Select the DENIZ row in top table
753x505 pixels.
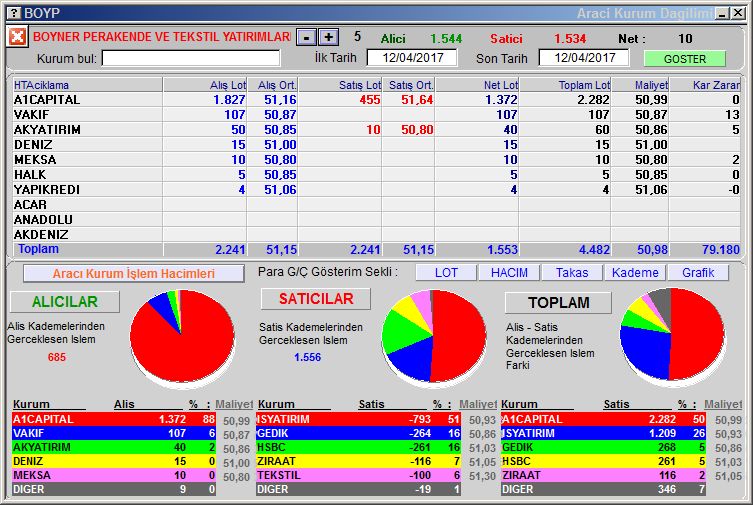click(376, 144)
